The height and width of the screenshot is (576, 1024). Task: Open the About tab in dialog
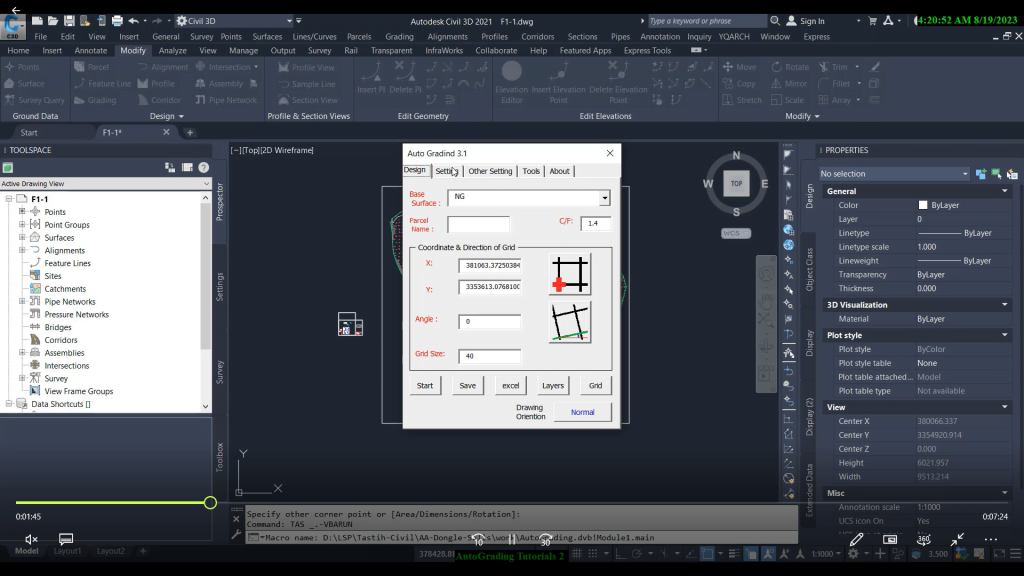pyautogui.click(x=559, y=171)
